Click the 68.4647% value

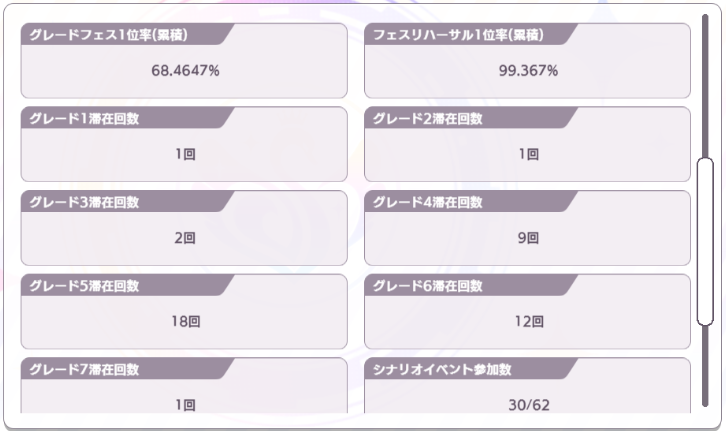(x=185, y=71)
